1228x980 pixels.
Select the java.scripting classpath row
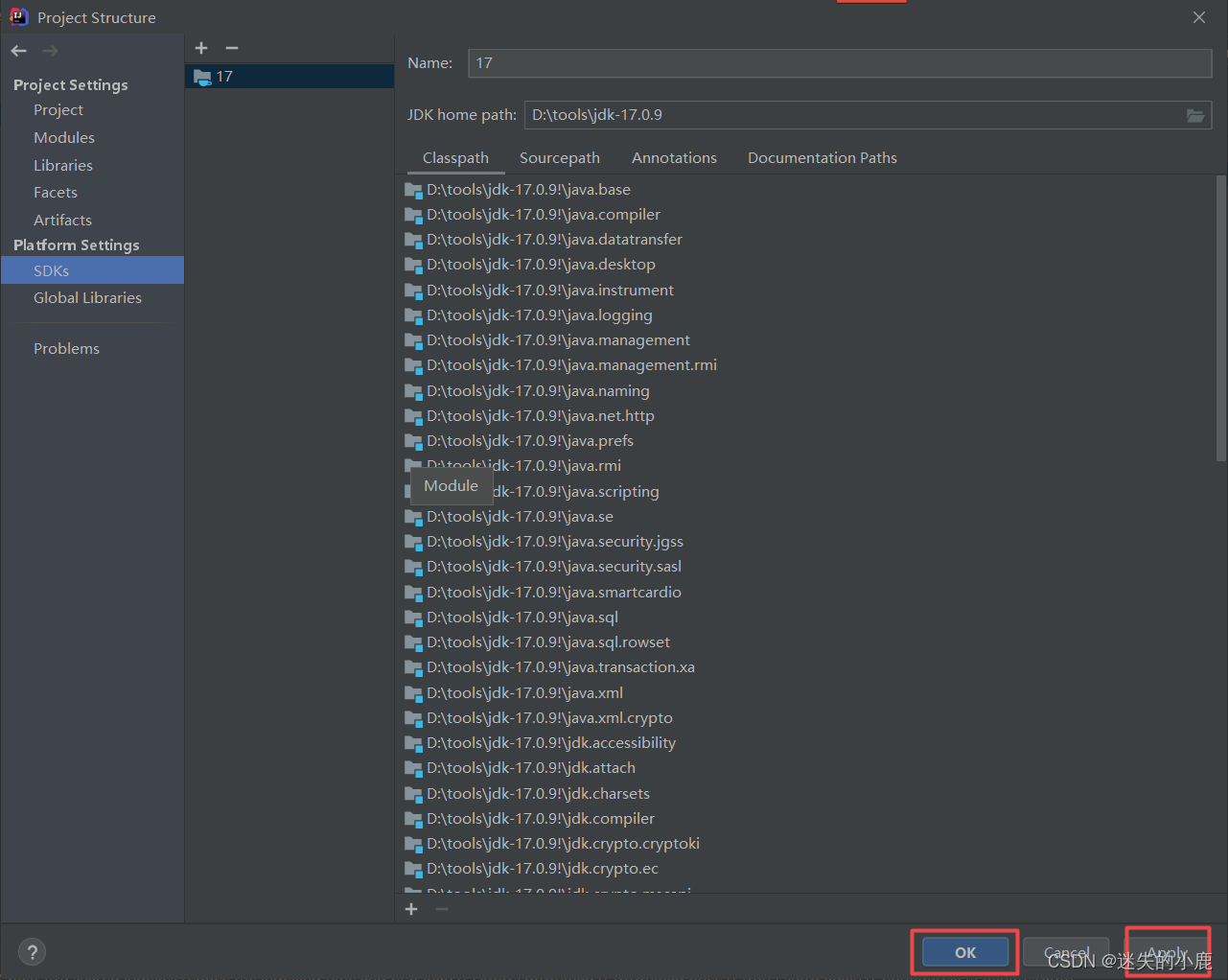pos(805,492)
